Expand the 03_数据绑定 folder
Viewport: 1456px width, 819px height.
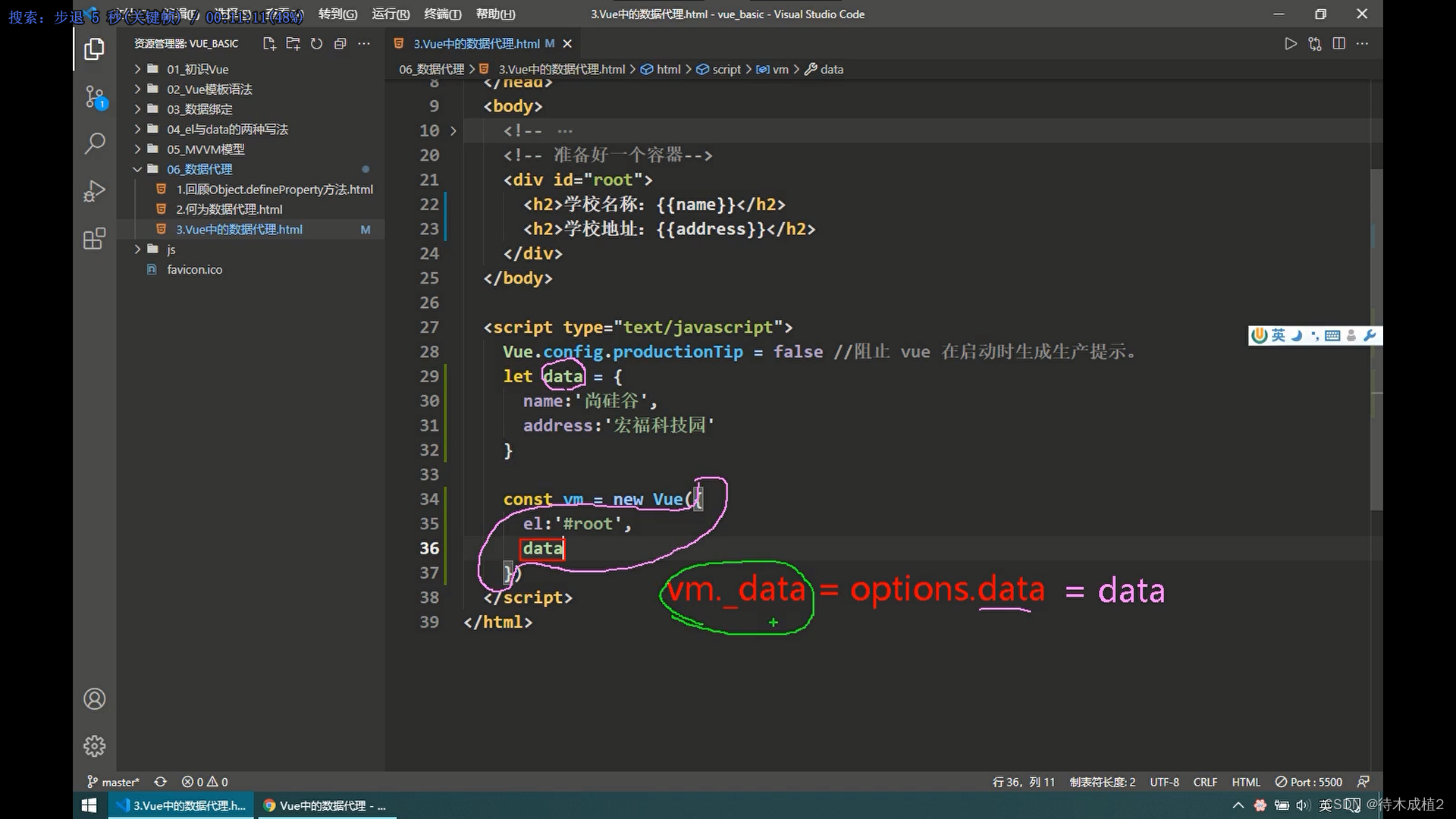click(250, 109)
